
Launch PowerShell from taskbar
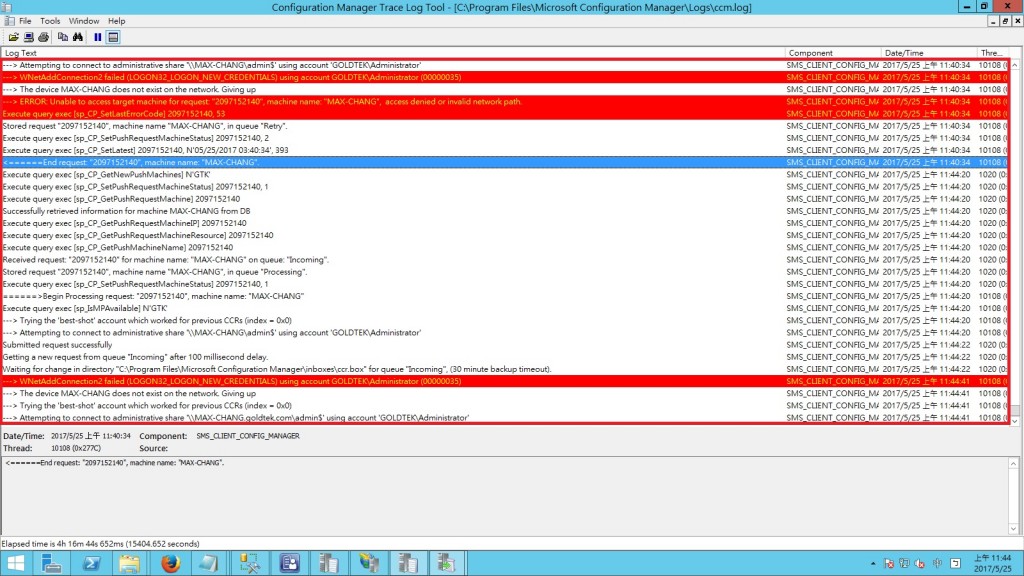pyautogui.click(x=91, y=563)
